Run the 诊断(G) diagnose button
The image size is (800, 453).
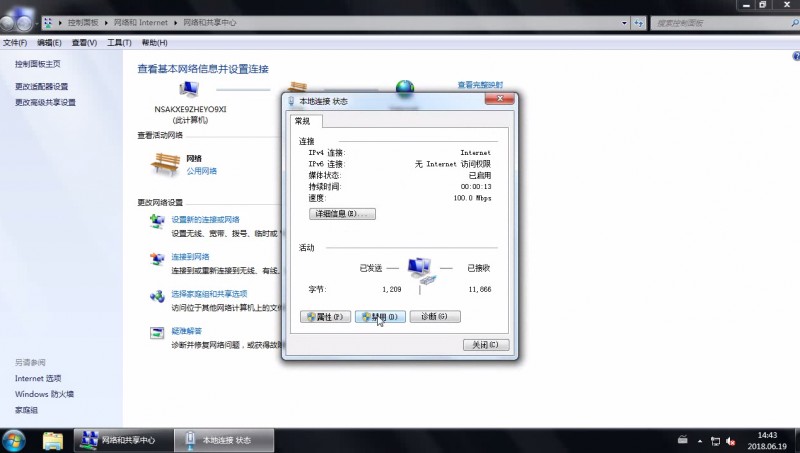tap(435, 317)
